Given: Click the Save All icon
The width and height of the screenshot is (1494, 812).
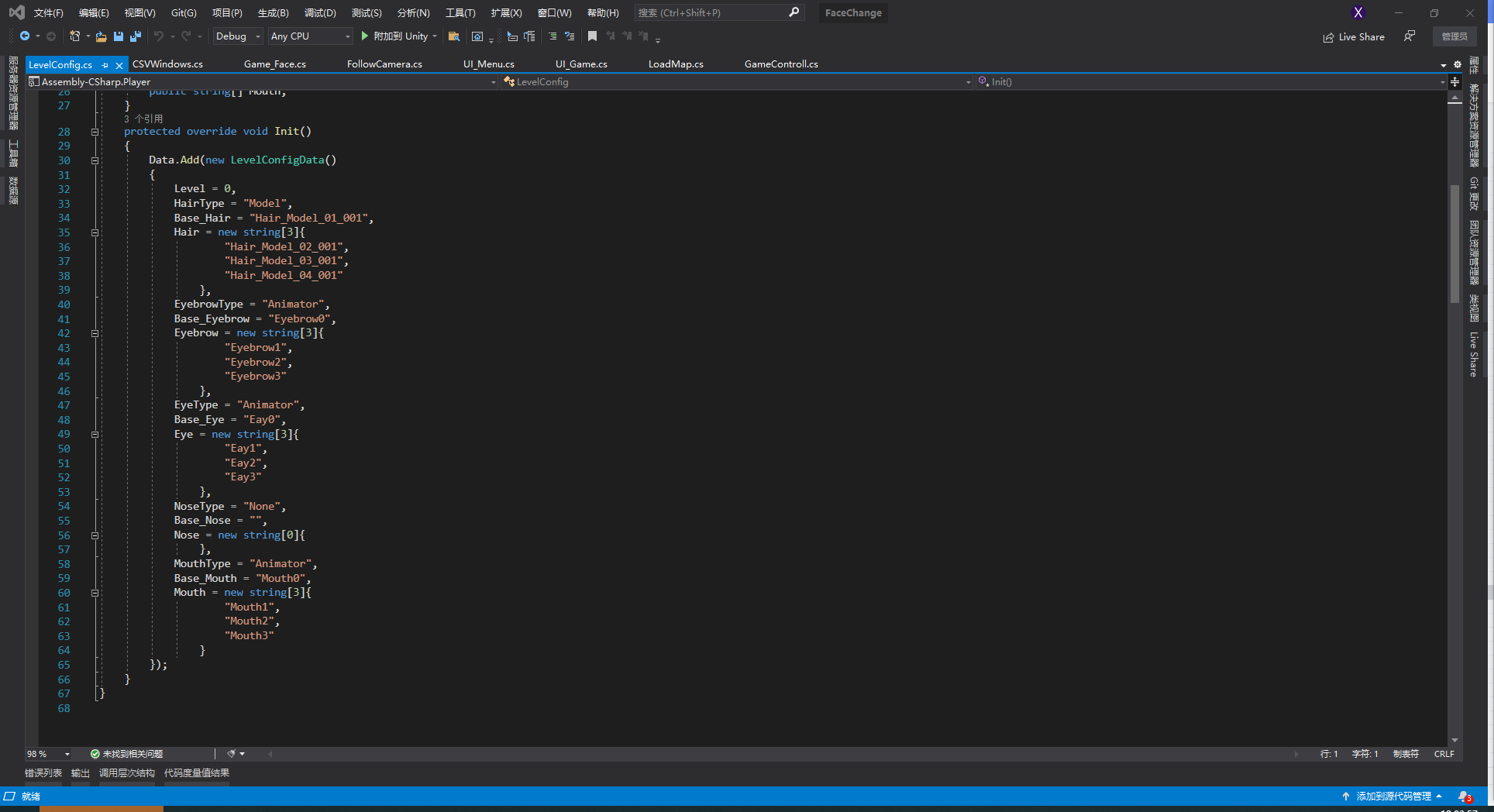Looking at the screenshot, I should [136, 36].
